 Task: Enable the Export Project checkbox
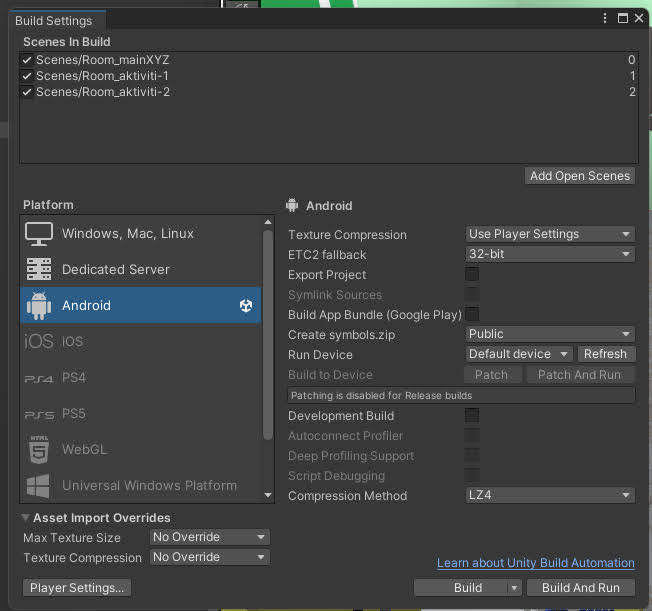pos(472,274)
